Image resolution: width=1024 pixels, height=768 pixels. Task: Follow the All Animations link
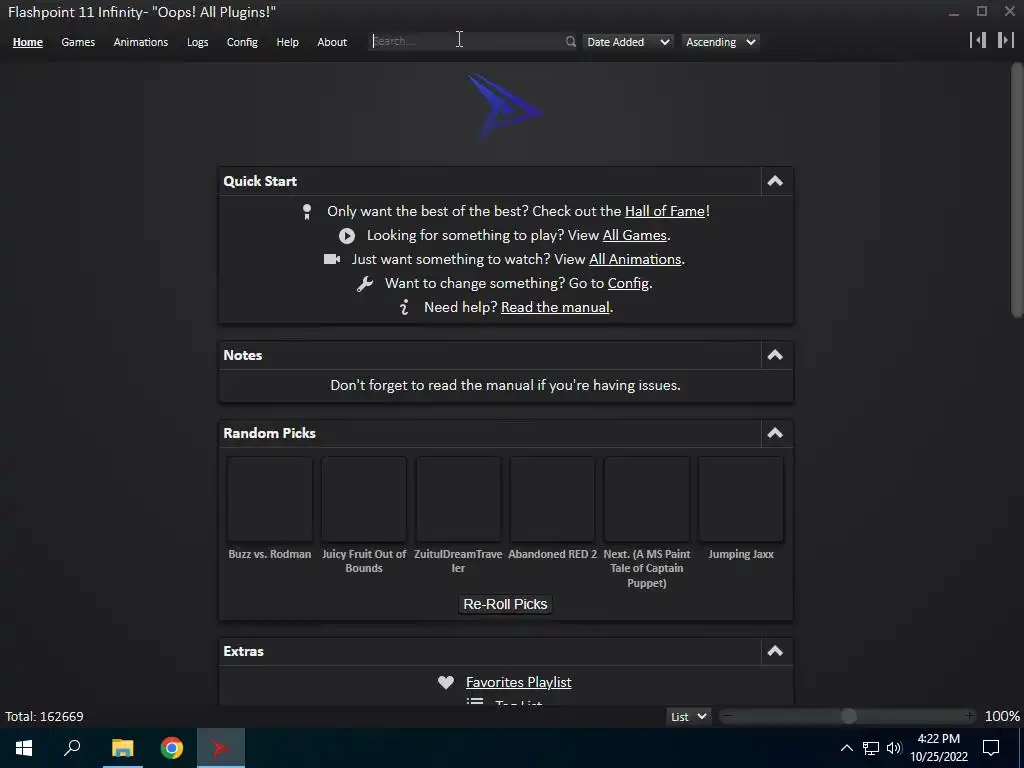pos(635,259)
